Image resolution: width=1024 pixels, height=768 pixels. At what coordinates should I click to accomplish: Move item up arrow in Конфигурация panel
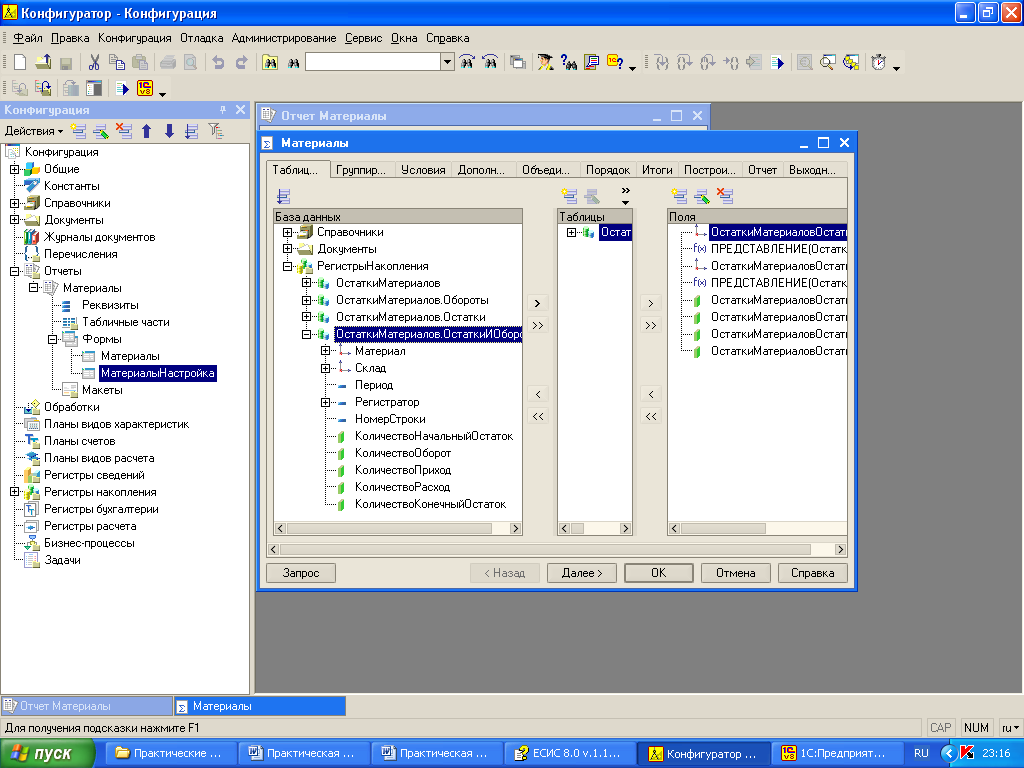[x=146, y=131]
